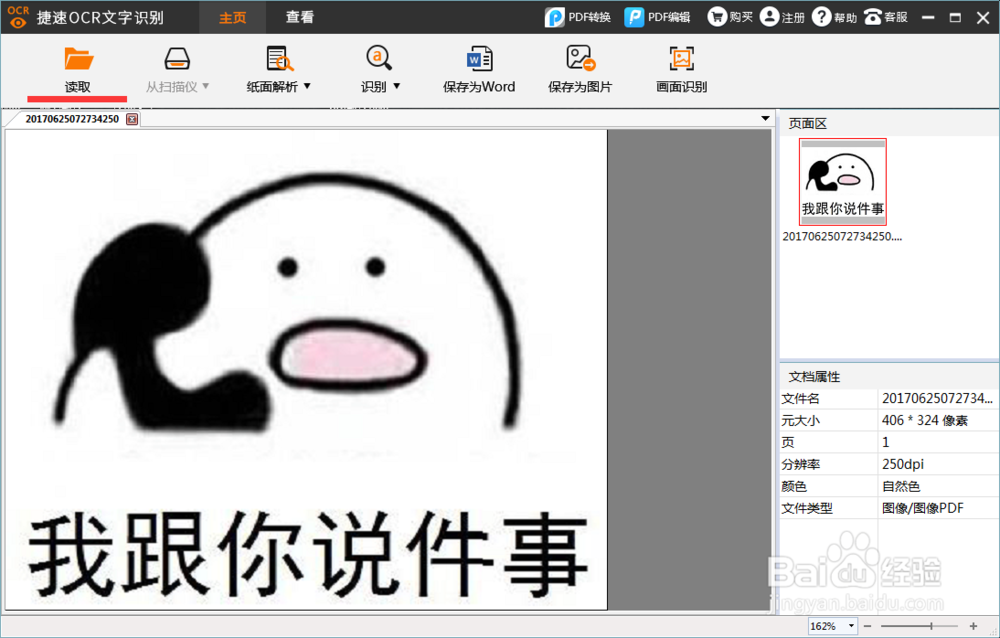Click the 读取 folder icon
Image resolution: width=1000 pixels, height=638 pixels.
click(78, 59)
